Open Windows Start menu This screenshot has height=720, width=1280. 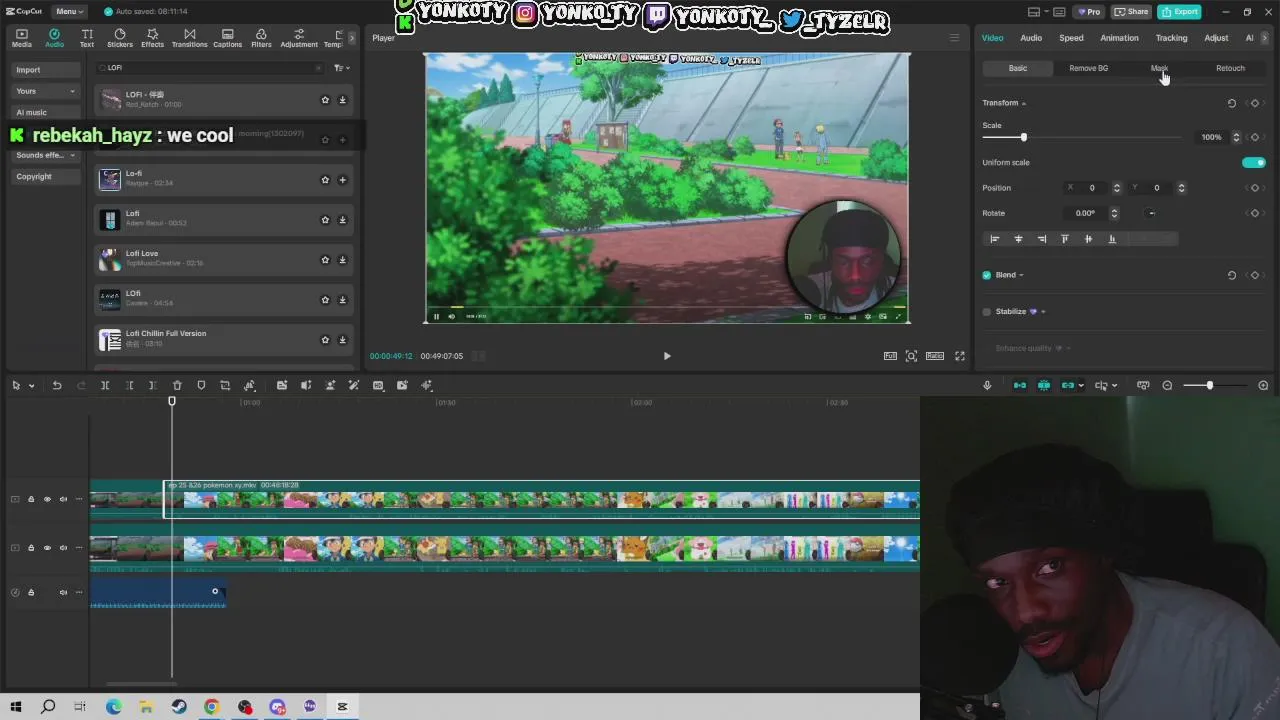[15, 707]
